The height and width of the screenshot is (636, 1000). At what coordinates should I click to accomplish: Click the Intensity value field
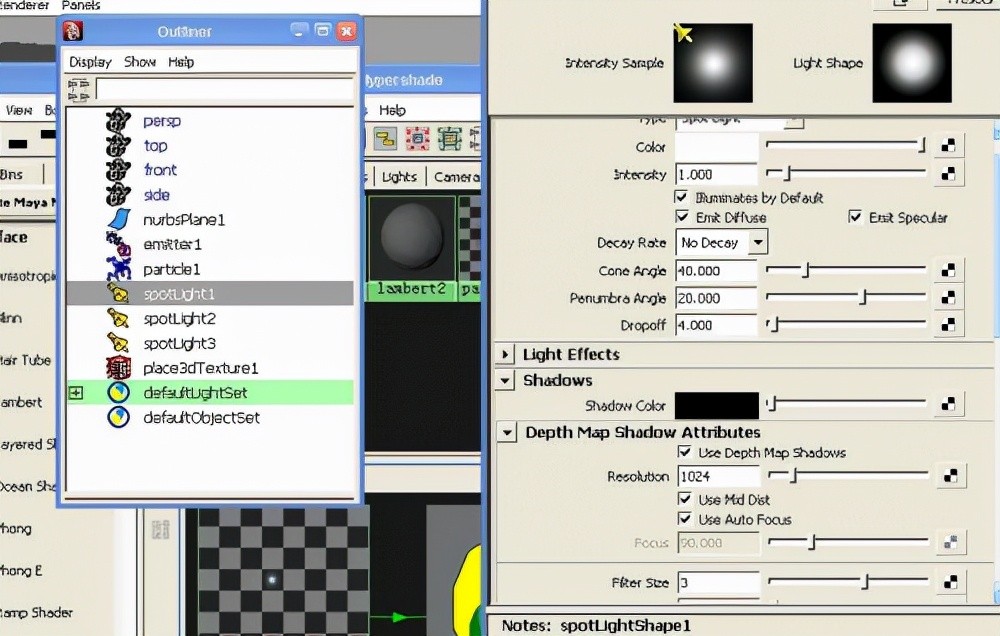click(x=716, y=174)
